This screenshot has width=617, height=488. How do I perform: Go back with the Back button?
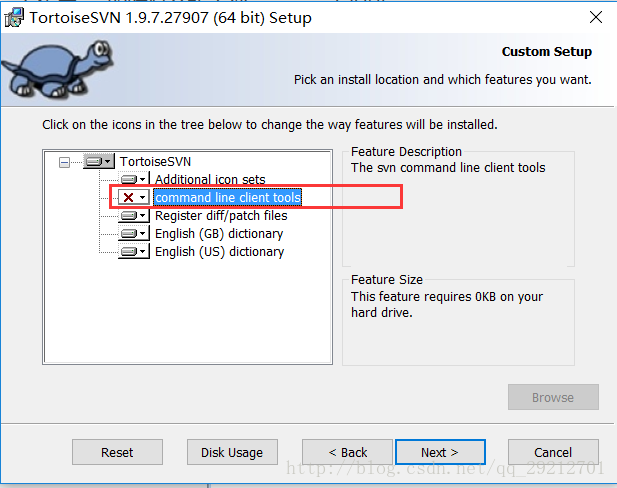point(347,452)
